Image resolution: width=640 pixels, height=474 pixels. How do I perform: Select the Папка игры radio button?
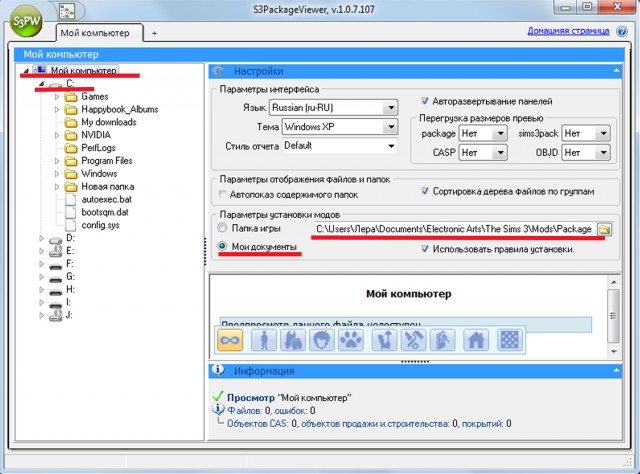pyautogui.click(x=222, y=230)
